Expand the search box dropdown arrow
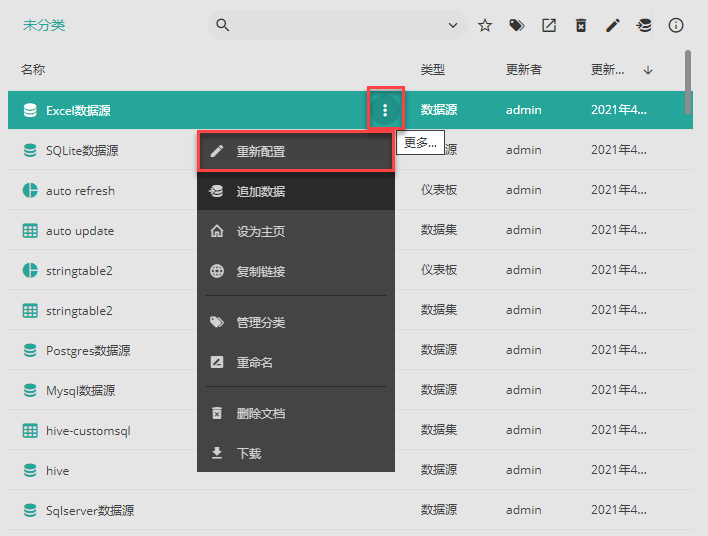Screen dimensions: 708x536 (x=453, y=25)
